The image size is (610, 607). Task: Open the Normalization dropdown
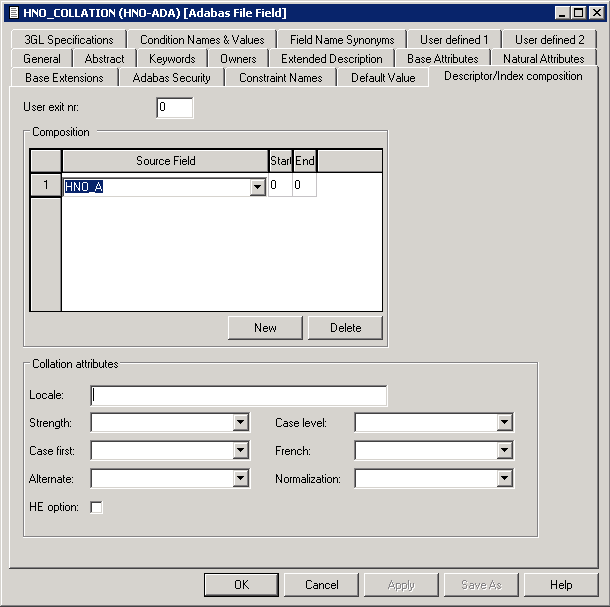[x=505, y=479]
